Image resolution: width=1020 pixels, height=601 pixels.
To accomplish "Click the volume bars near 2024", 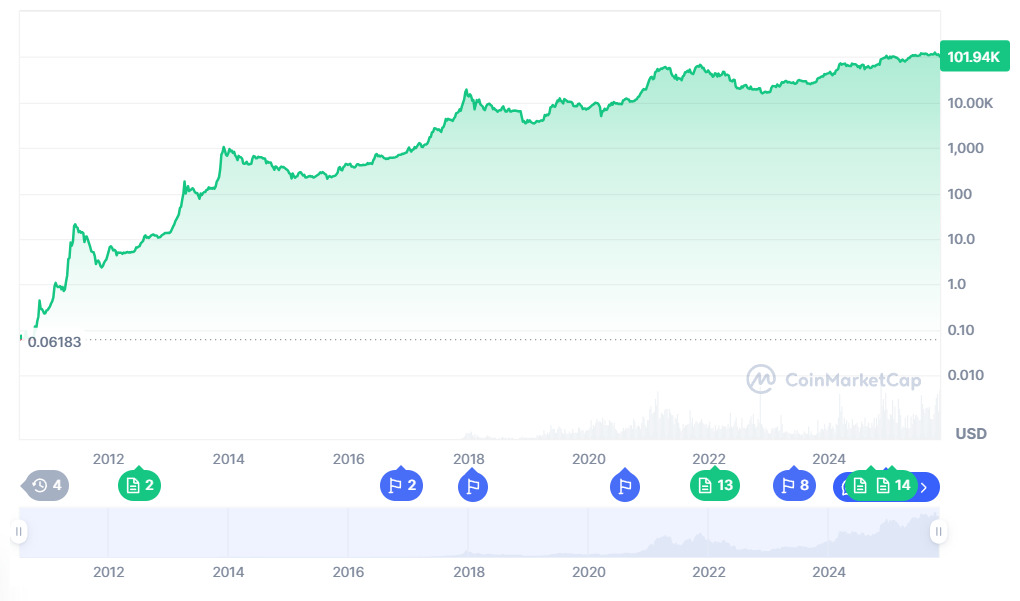I will [829, 427].
